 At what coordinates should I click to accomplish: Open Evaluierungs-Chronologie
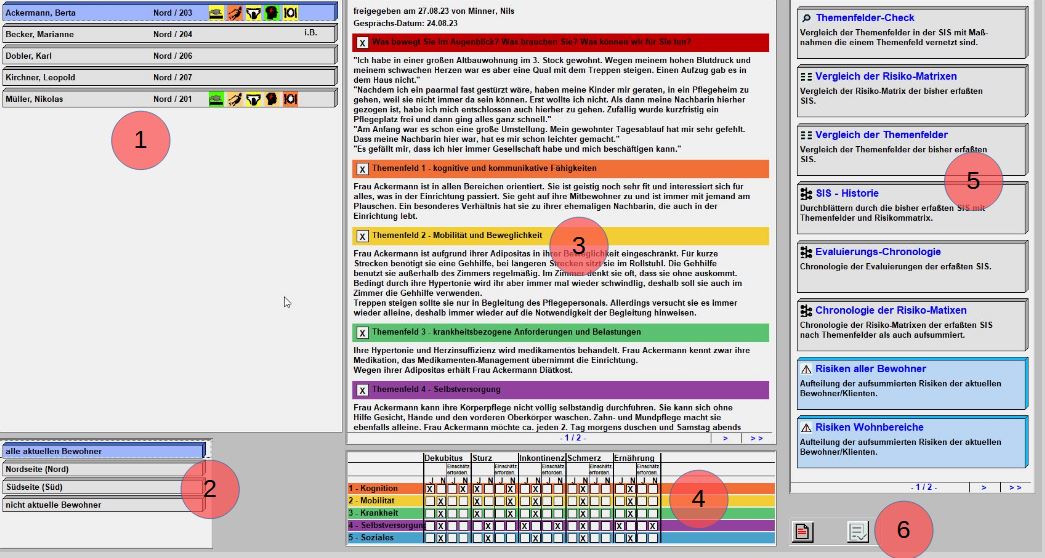tap(912, 266)
